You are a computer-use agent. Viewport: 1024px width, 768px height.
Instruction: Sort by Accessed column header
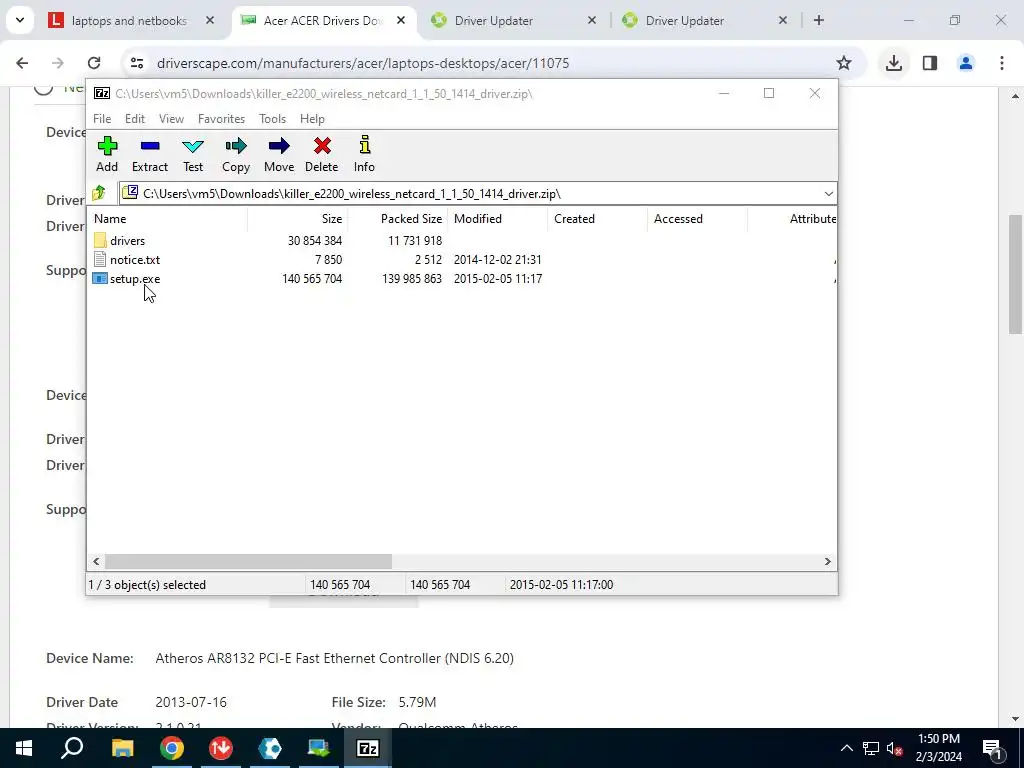697,219
